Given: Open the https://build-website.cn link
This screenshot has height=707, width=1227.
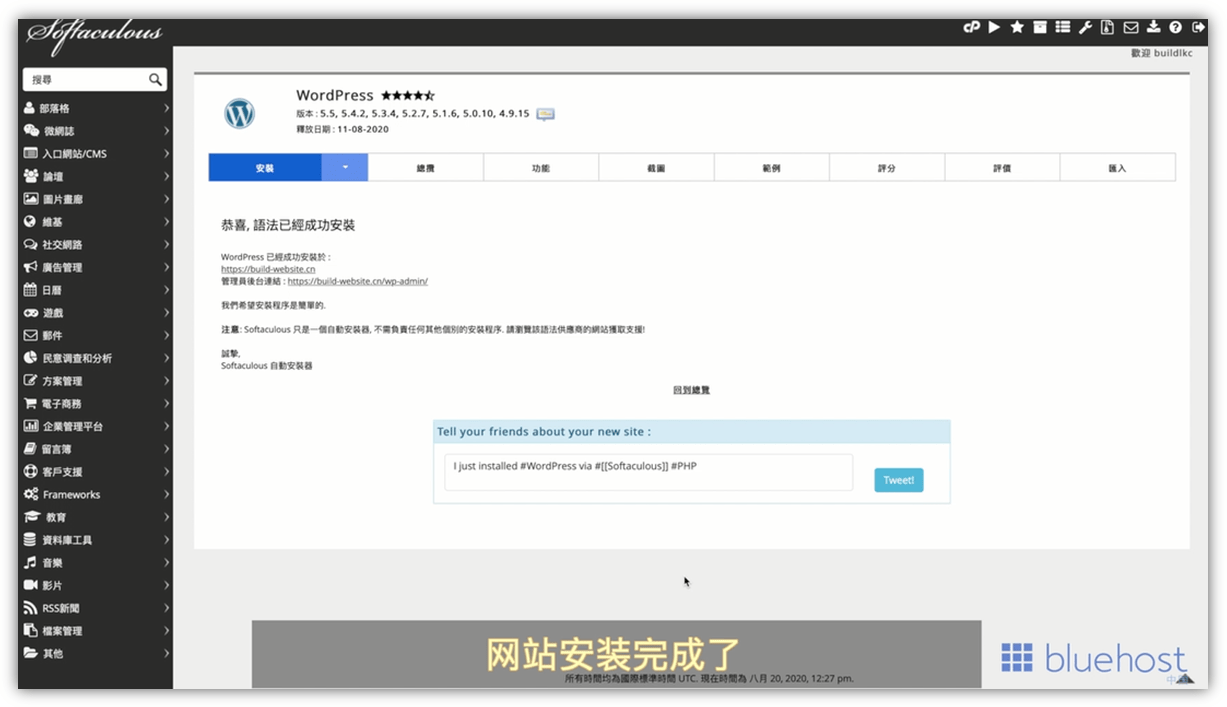Looking at the screenshot, I should tap(268, 269).
